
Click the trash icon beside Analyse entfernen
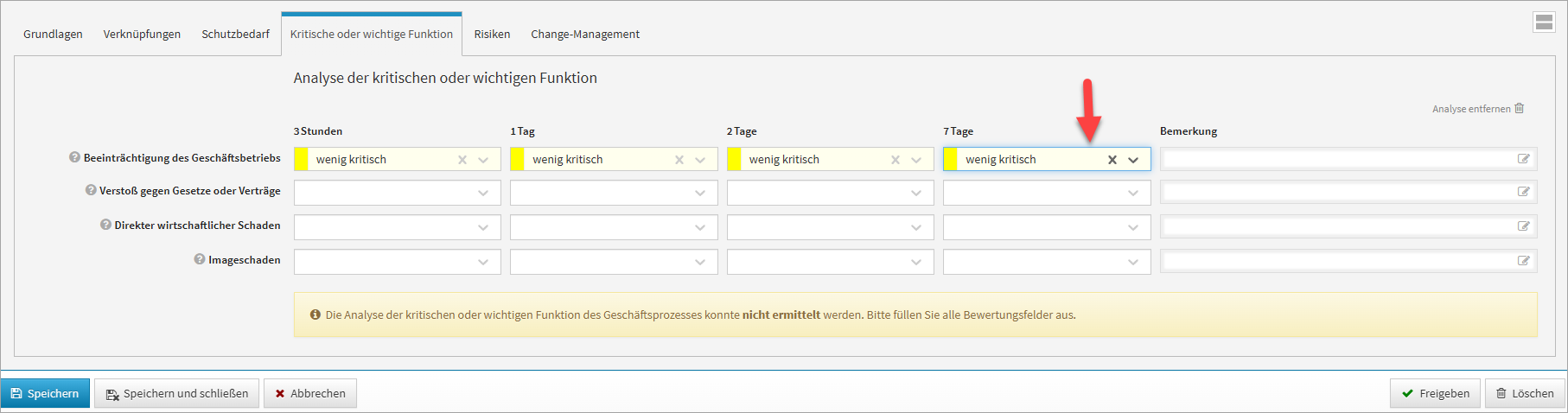click(x=1520, y=108)
